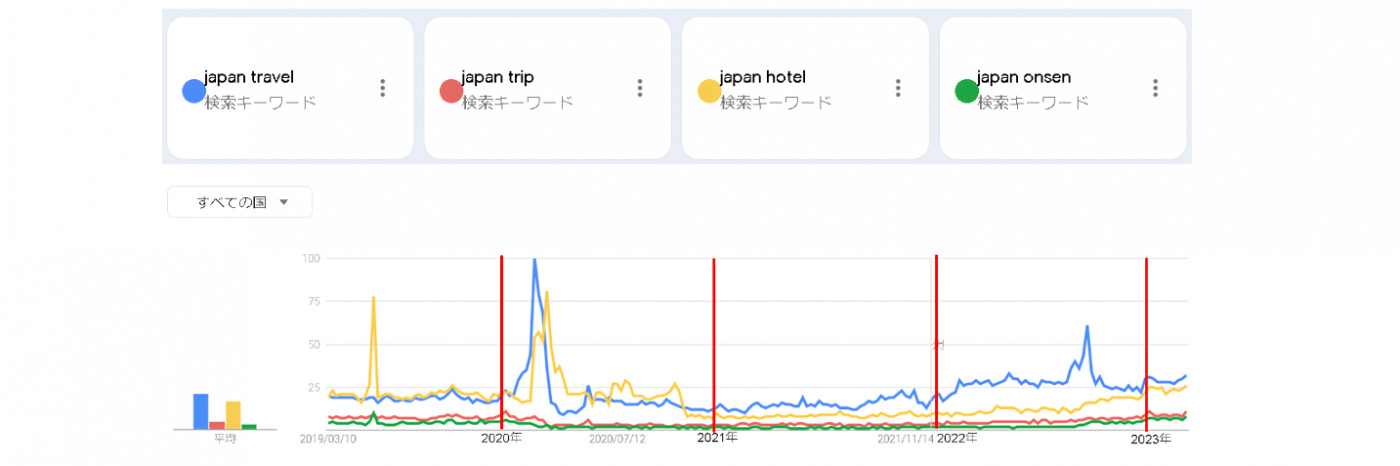
Task: Click the blue japan travel color dot
Action: 194,91
